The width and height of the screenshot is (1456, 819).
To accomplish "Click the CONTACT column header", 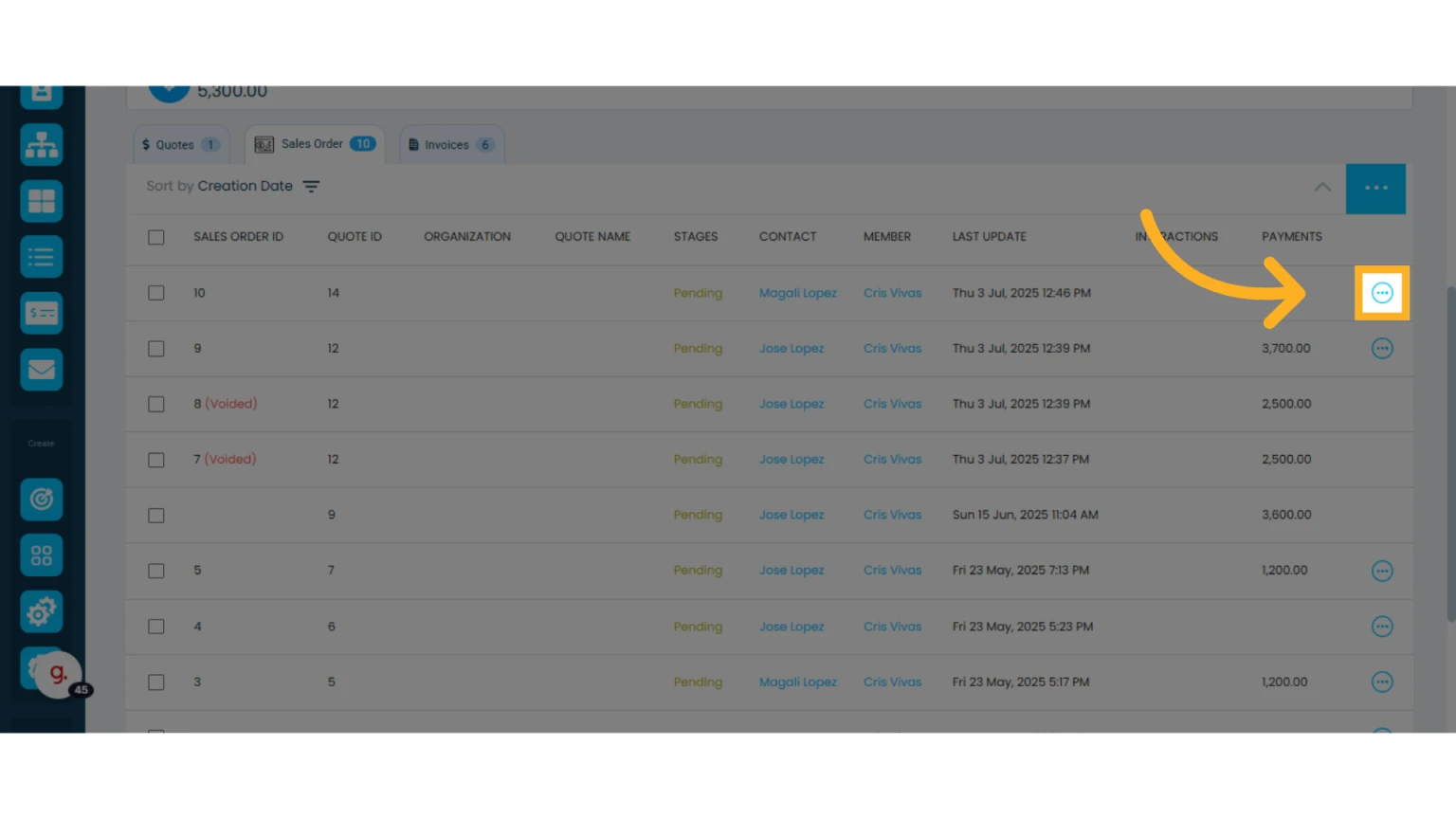I will 788,237.
